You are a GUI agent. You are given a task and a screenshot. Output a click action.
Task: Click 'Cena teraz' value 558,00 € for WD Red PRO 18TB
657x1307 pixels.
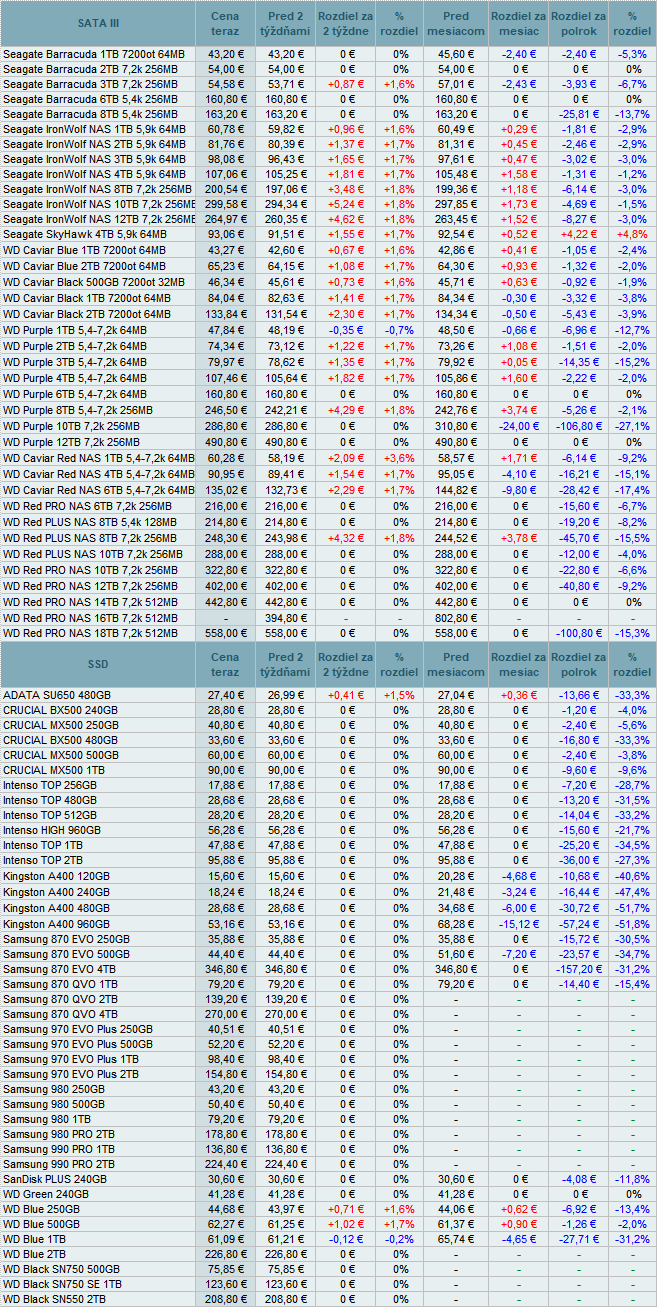tap(224, 634)
